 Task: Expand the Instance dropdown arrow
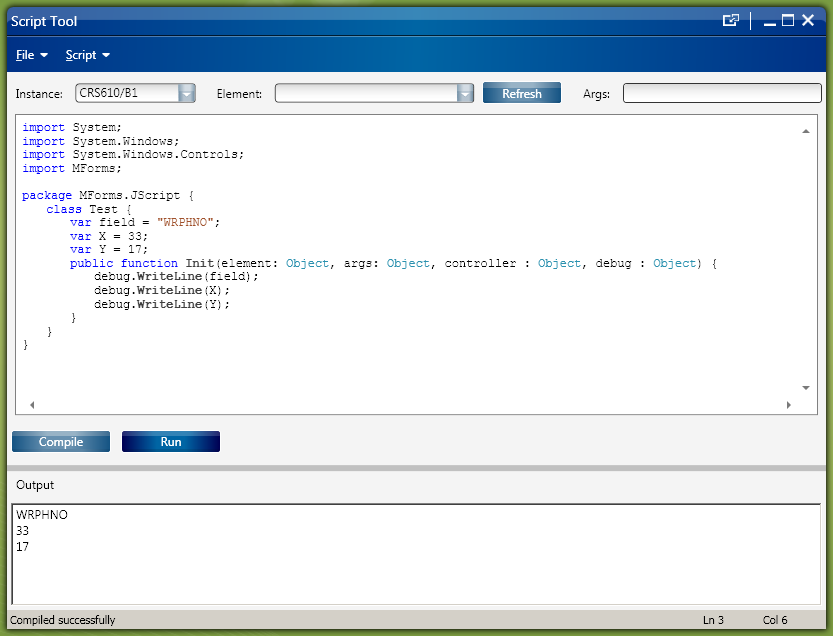187,93
